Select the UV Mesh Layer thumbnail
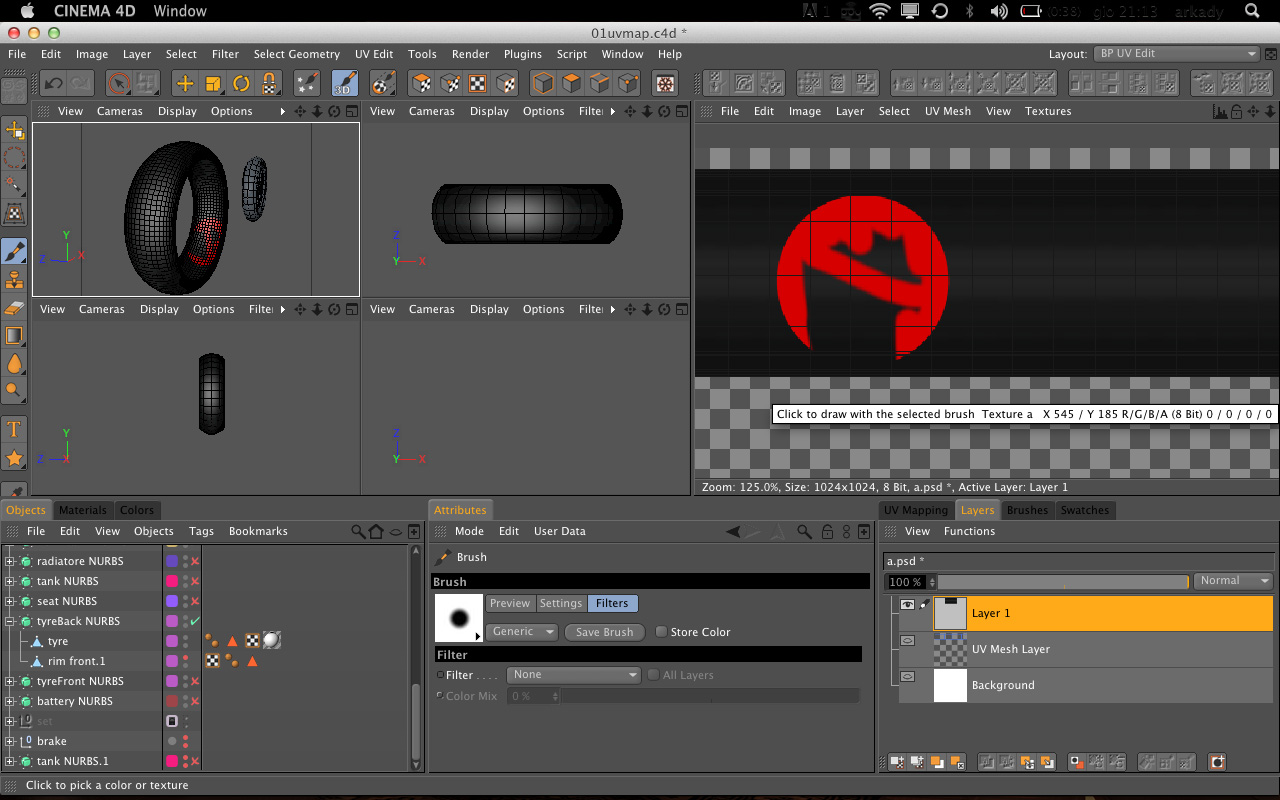The width and height of the screenshot is (1280, 800). (950, 649)
